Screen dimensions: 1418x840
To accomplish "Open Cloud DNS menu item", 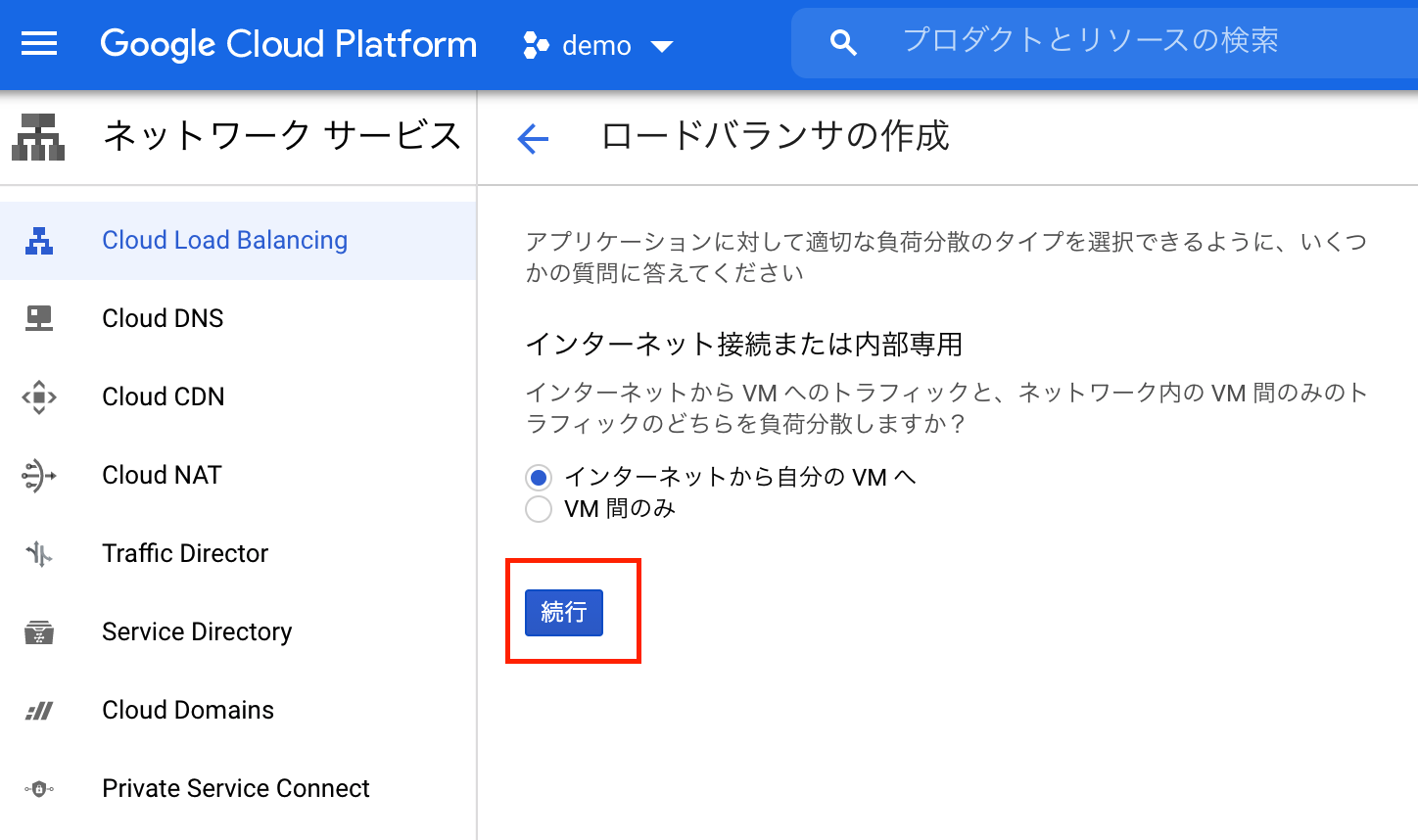I will pyautogui.click(x=238, y=319).
